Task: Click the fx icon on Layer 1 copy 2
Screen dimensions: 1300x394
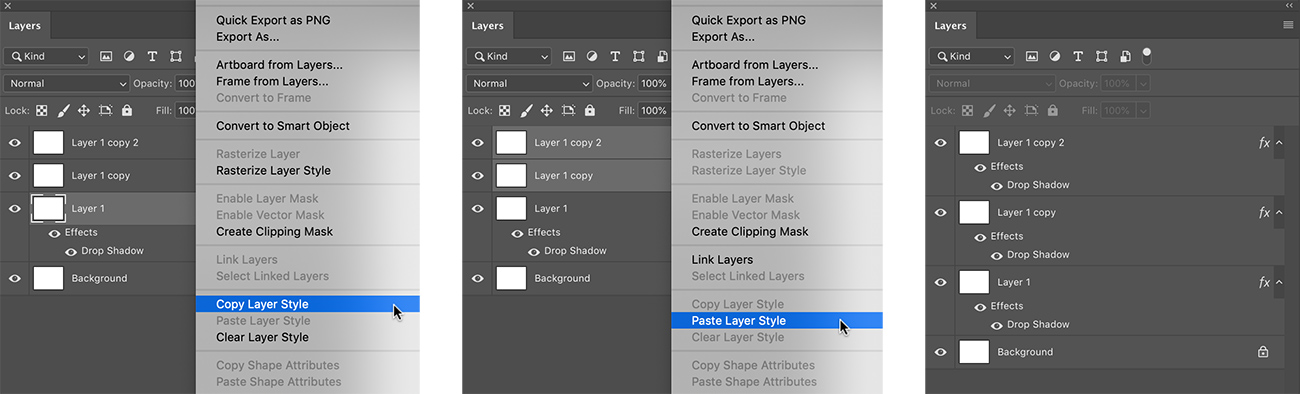Action: pos(1264,143)
